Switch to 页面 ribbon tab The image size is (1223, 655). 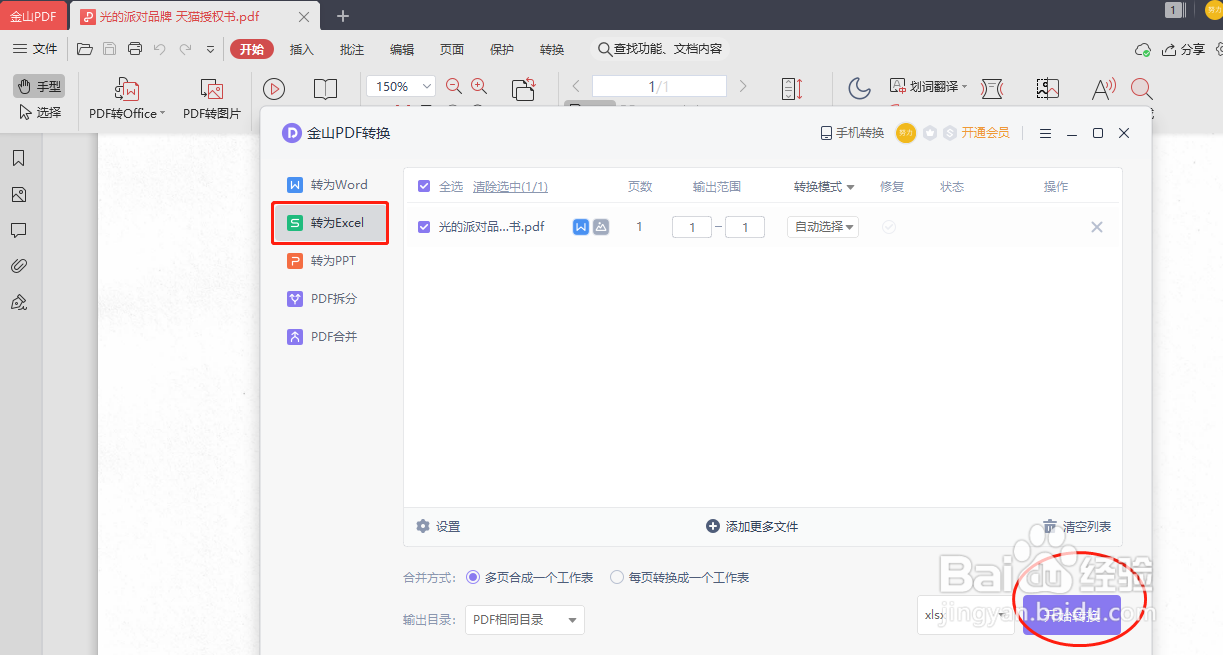(x=452, y=50)
